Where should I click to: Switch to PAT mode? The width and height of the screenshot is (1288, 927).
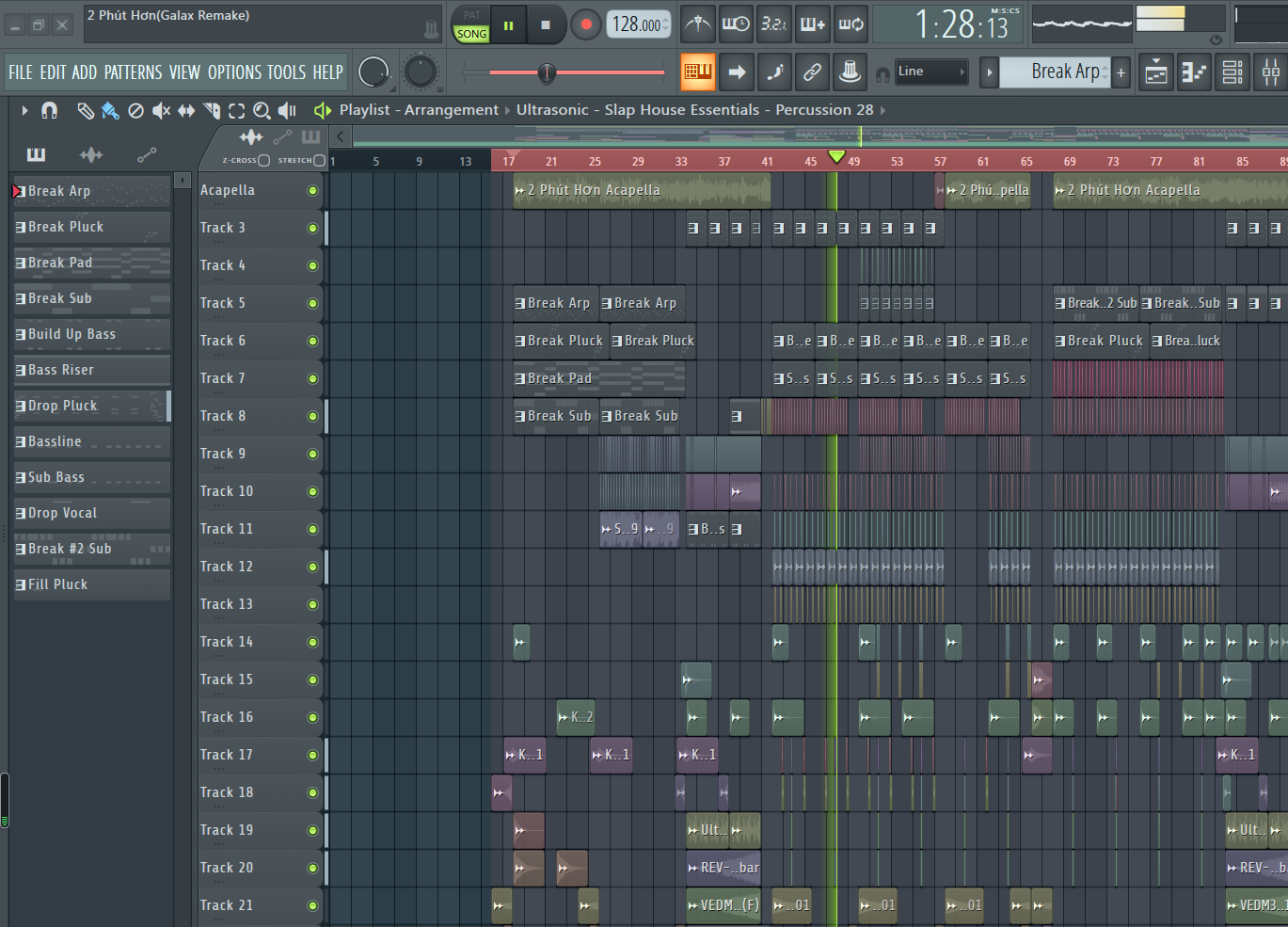(x=471, y=15)
